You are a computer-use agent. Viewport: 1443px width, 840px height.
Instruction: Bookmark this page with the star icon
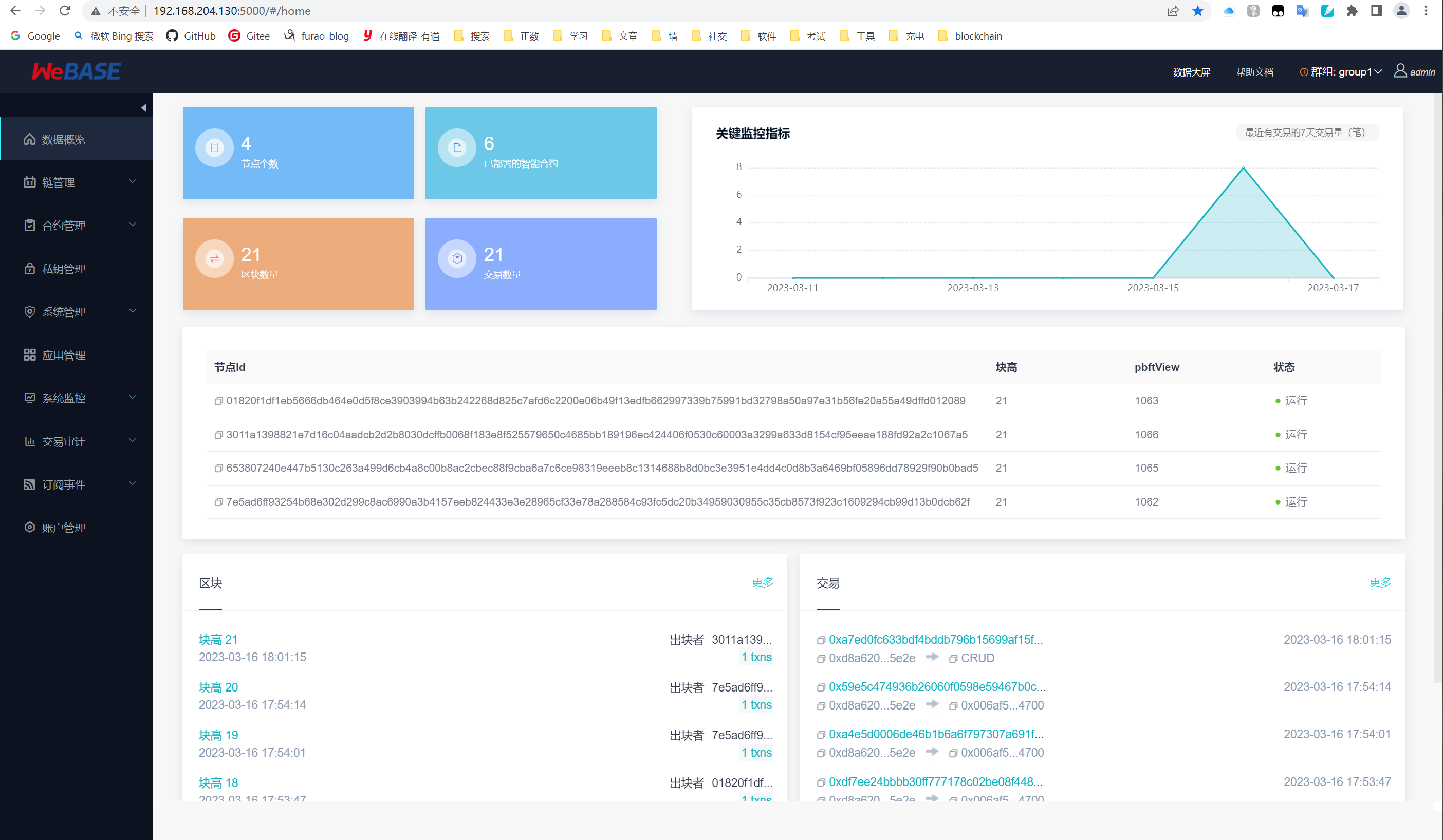(x=1197, y=11)
